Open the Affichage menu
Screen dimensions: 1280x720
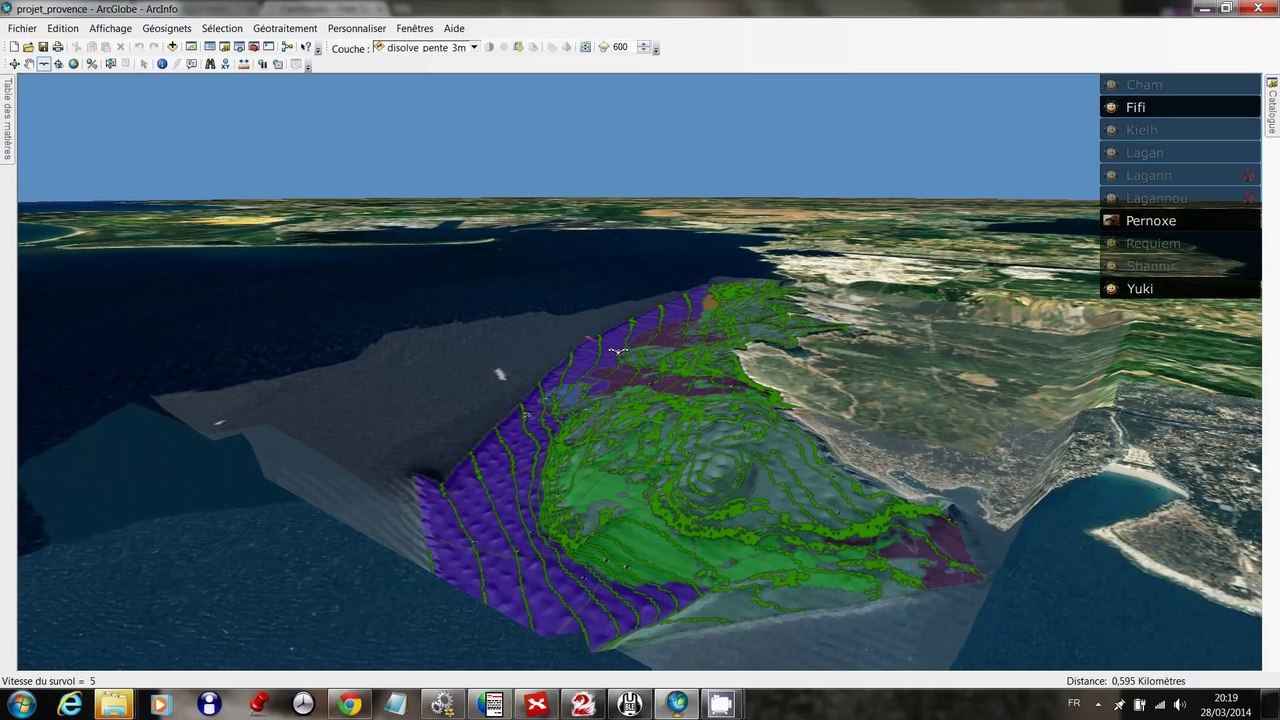click(110, 28)
